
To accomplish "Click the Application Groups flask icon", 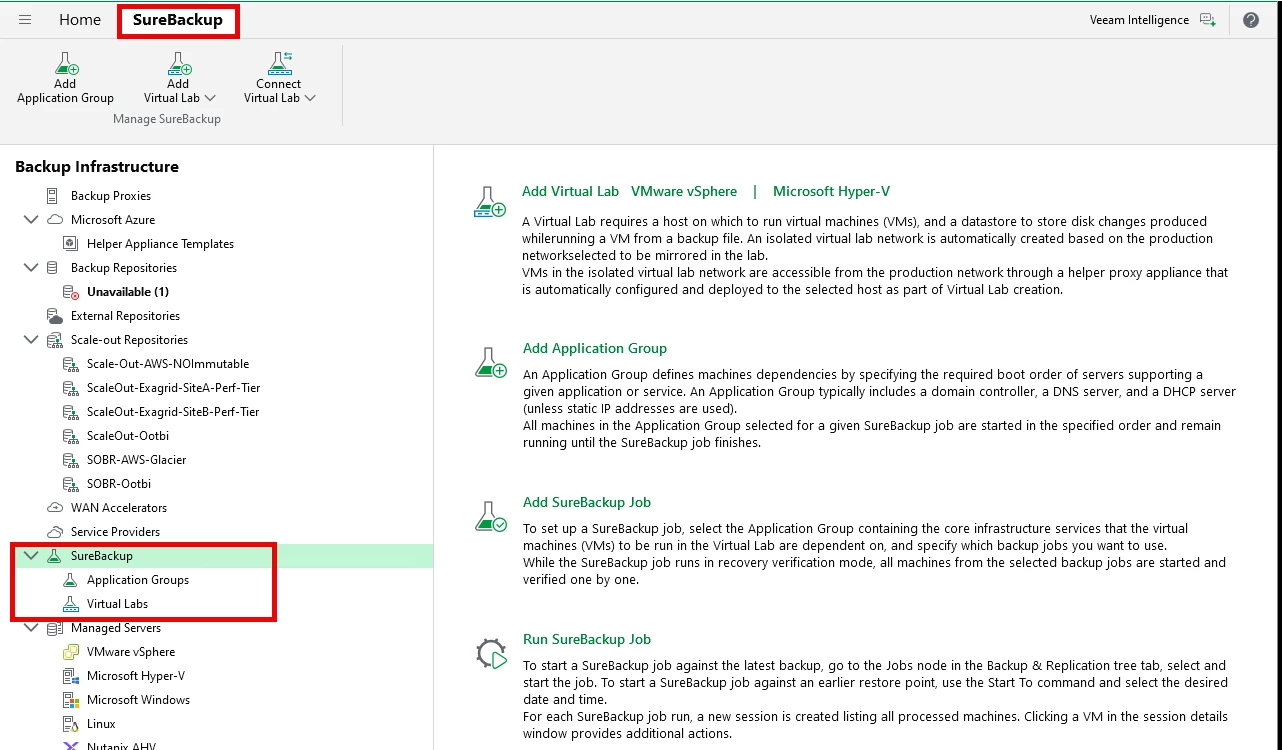I will click(x=70, y=580).
